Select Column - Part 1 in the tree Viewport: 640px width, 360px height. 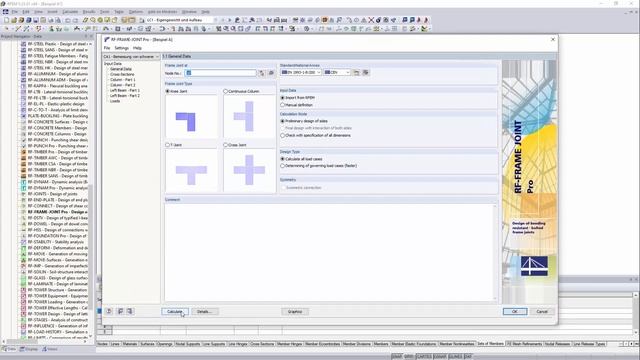122,80
